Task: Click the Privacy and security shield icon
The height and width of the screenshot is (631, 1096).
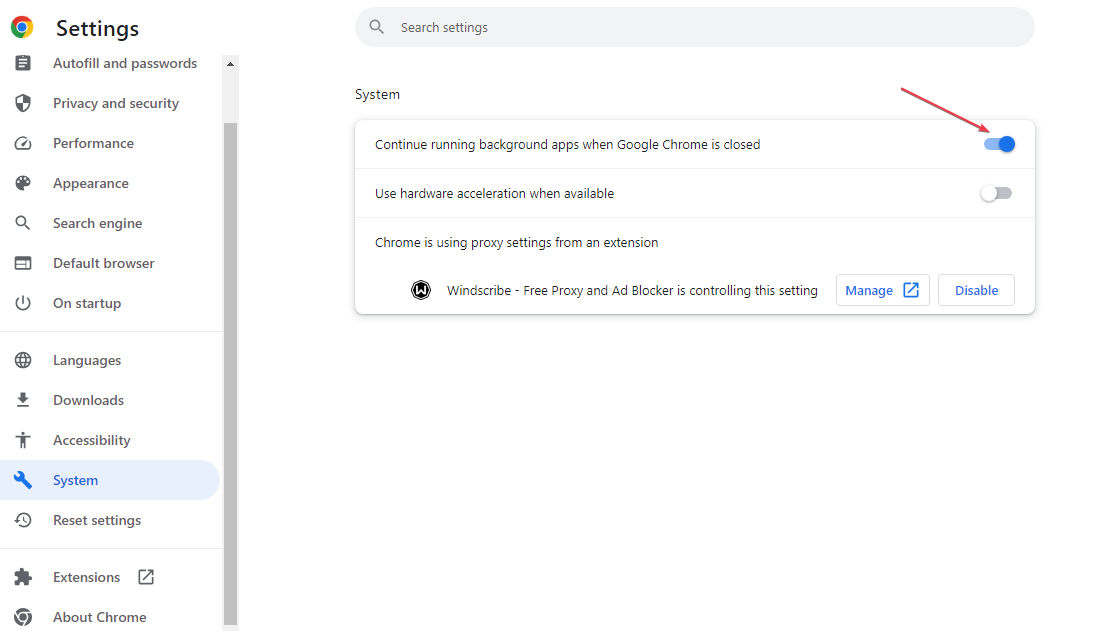Action: pos(23,103)
